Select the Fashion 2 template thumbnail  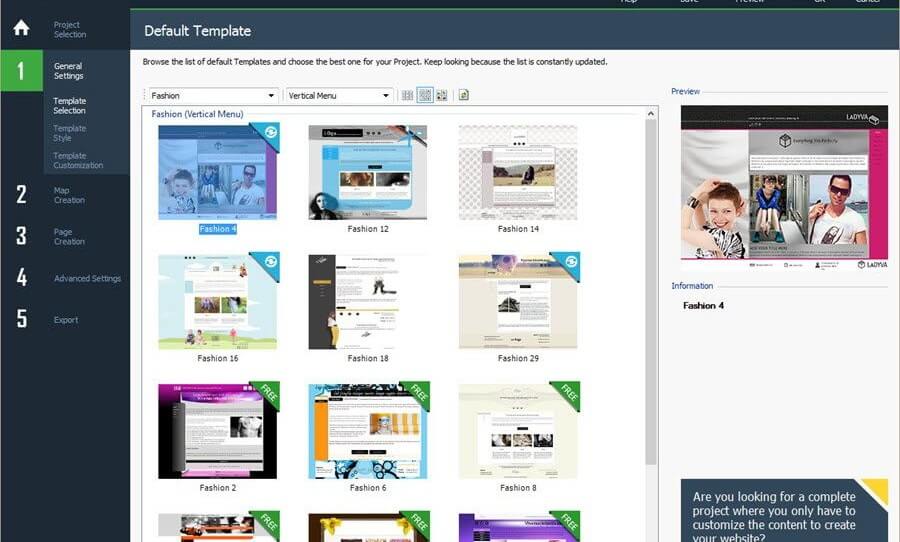[x=218, y=431]
